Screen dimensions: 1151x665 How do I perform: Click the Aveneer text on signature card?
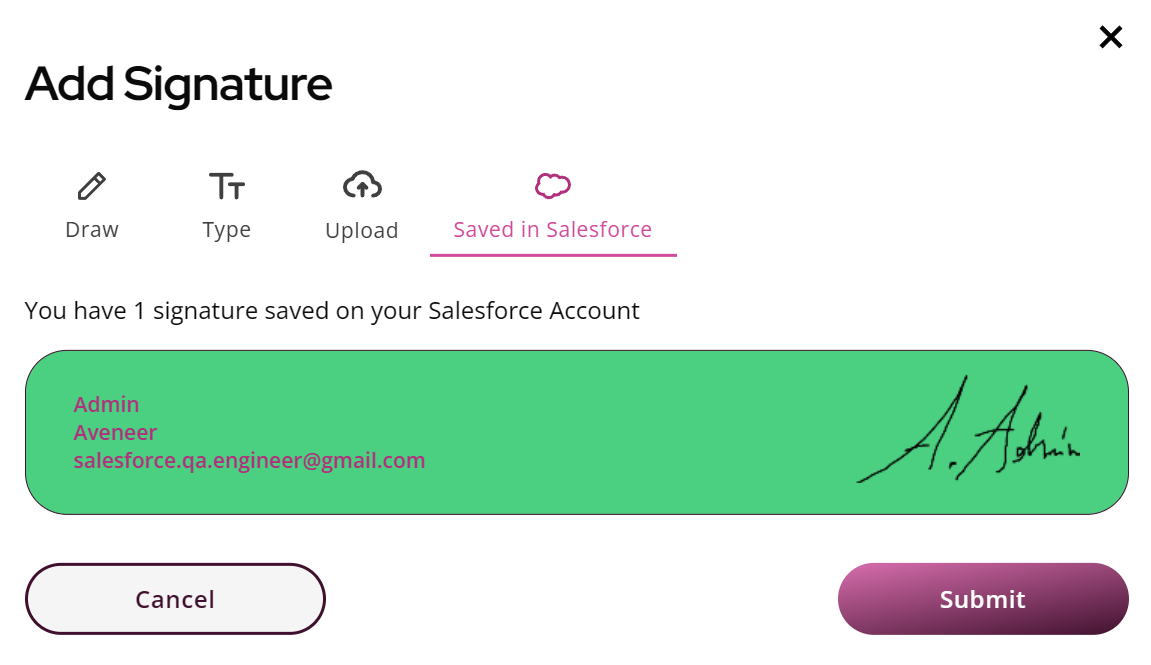115,432
